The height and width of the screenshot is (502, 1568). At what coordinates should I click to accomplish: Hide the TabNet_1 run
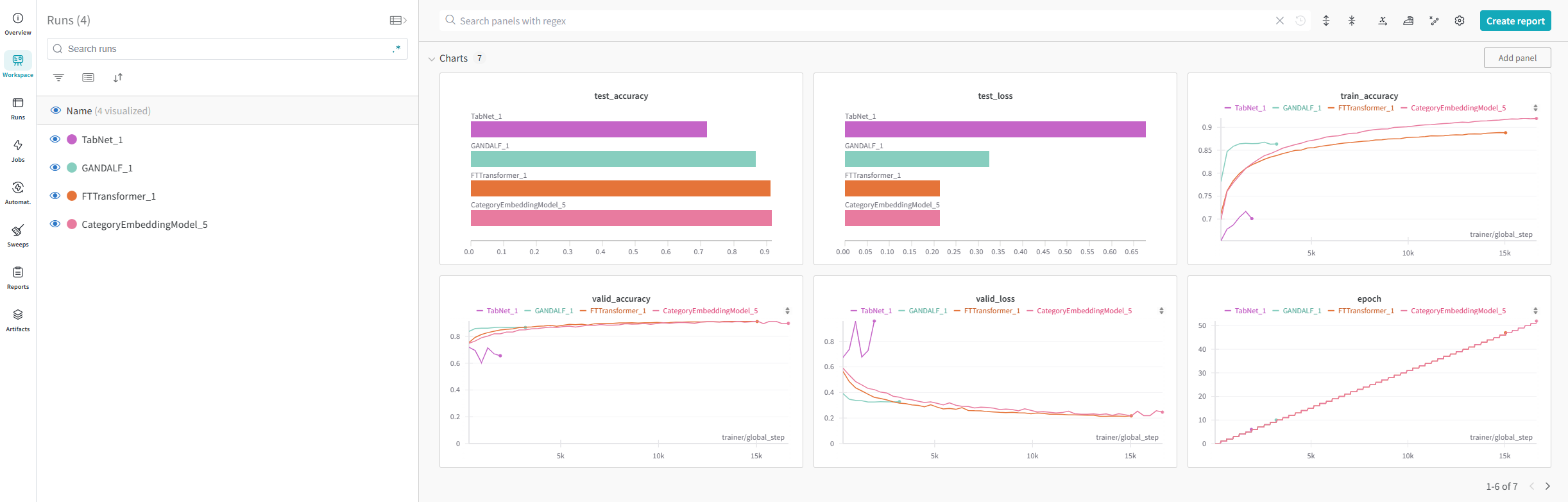point(55,139)
